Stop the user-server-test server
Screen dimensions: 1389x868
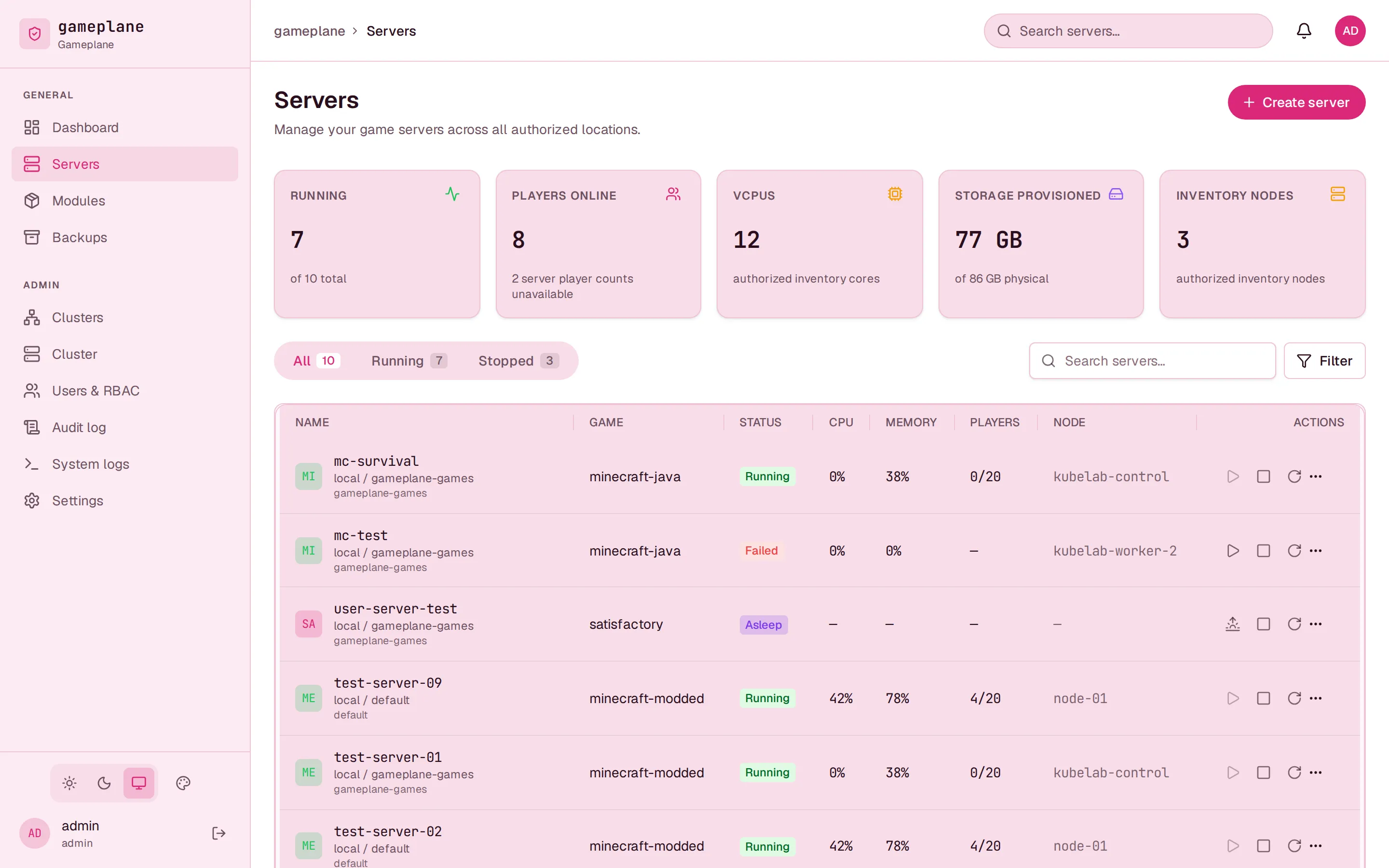[x=1263, y=624]
